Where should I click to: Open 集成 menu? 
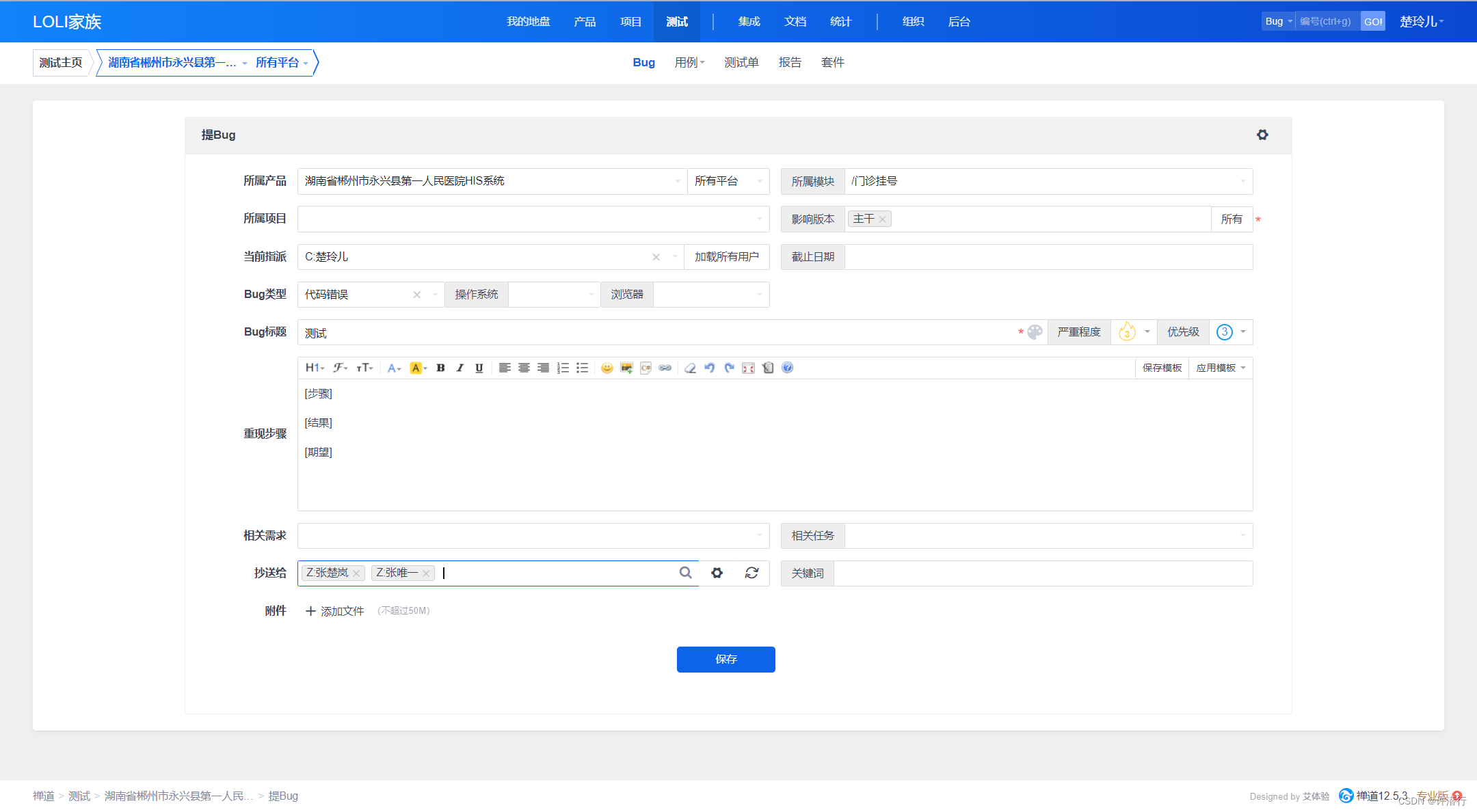(x=749, y=21)
